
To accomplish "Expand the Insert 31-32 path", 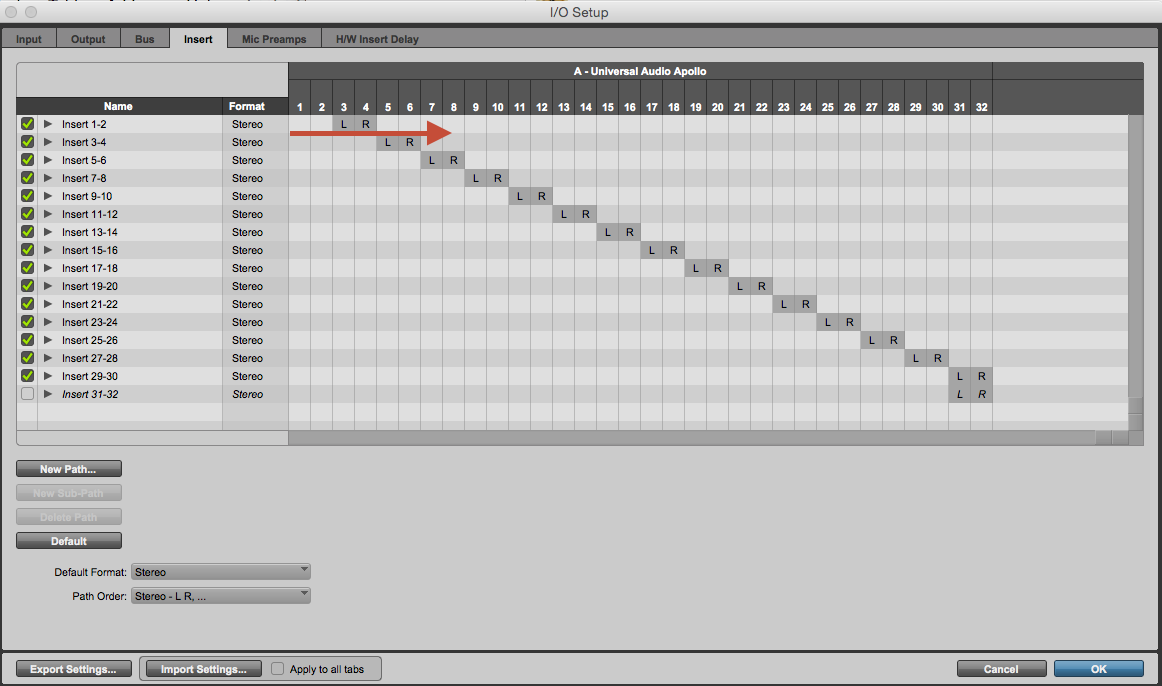I will click(x=47, y=393).
